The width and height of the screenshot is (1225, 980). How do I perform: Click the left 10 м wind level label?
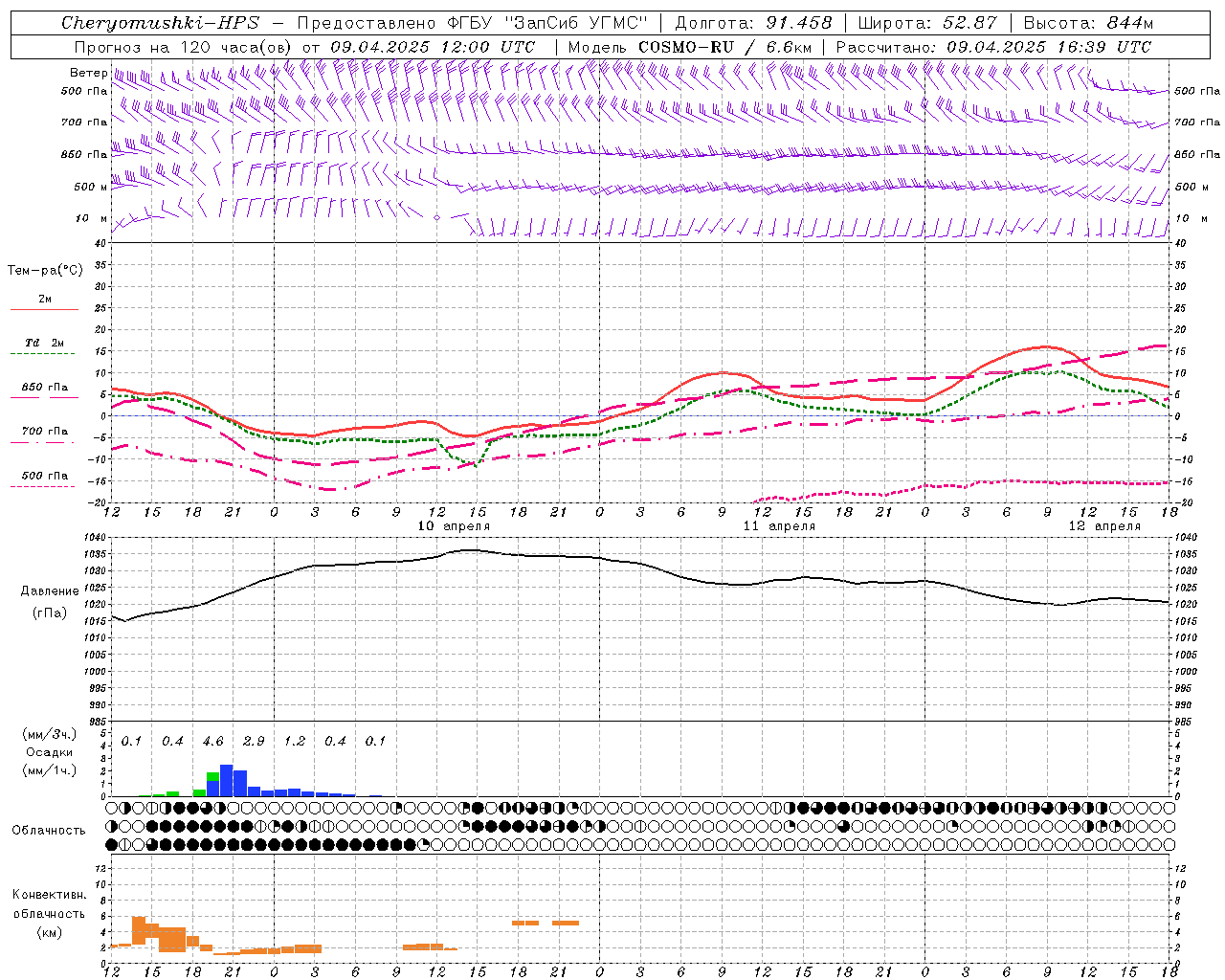click(x=91, y=218)
